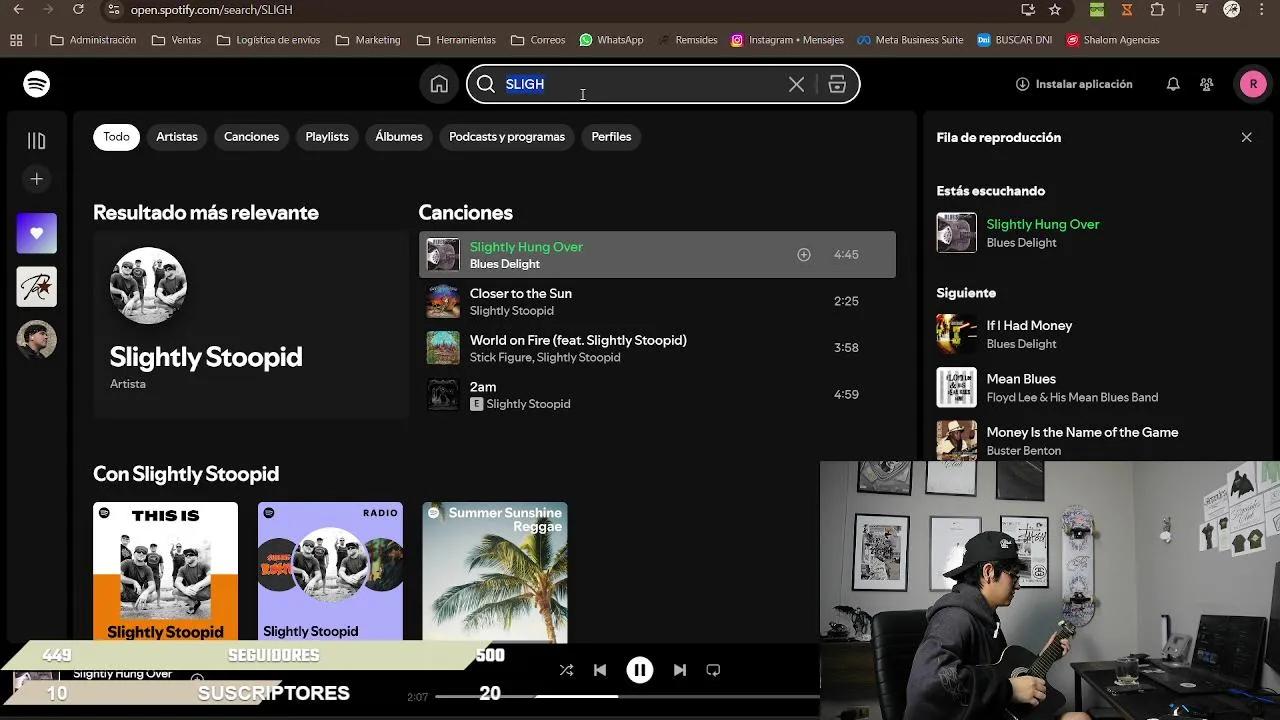This screenshot has height=720, width=1280.
Task: Open This Is Slightly Stoopid playlist
Action: pyautogui.click(x=166, y=572)
